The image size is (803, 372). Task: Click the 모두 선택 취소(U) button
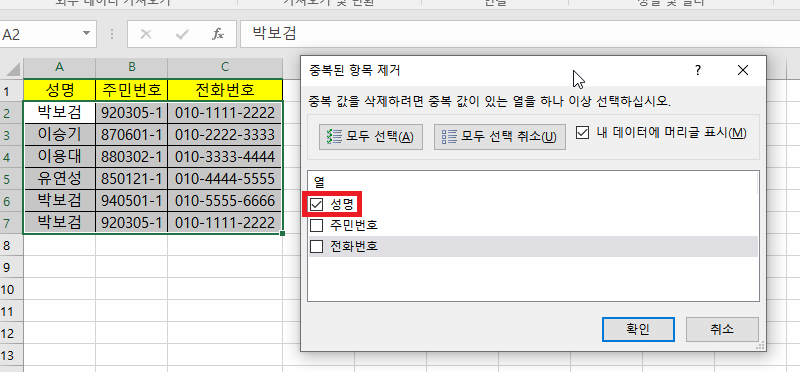500,137
